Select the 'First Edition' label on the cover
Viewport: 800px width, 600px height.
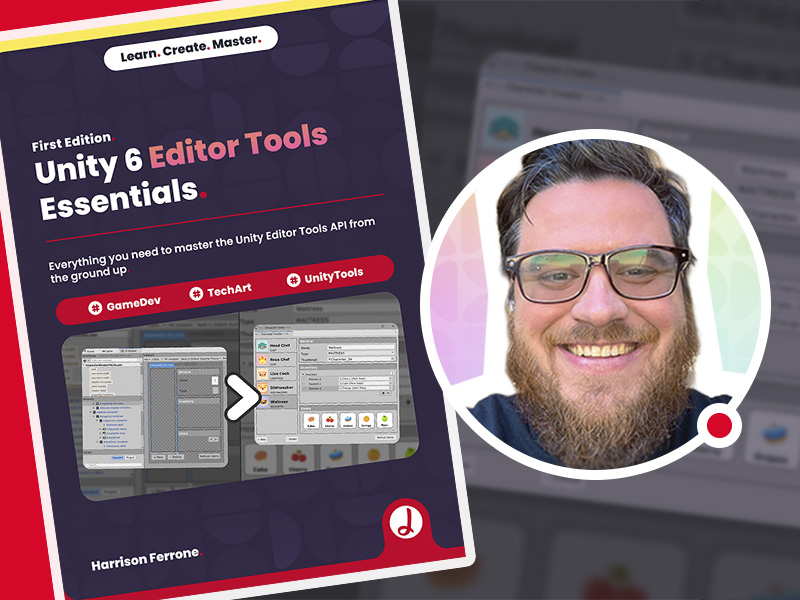pos(72,142)
